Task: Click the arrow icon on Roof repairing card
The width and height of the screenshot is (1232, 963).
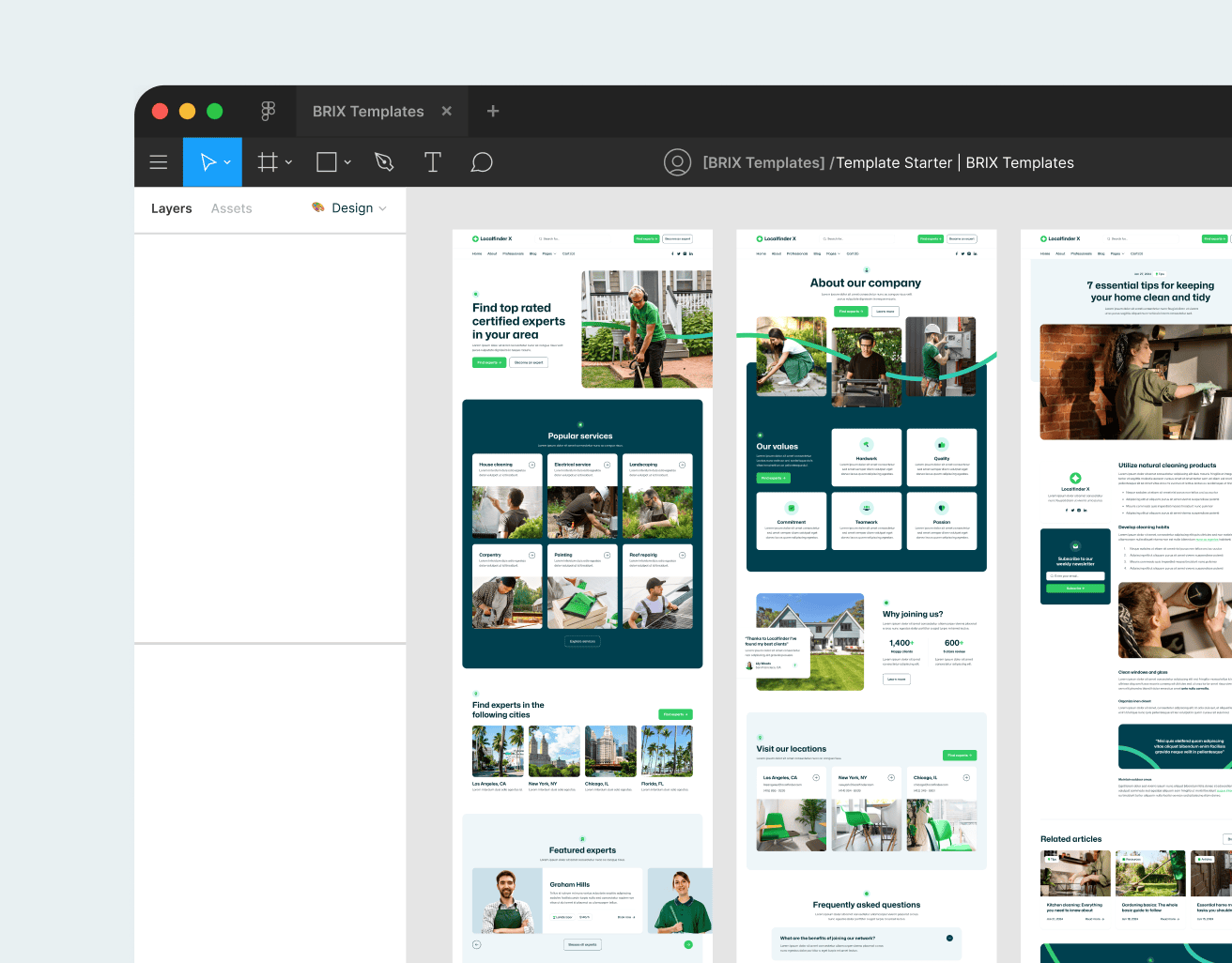Action: (x=683, y=555)
